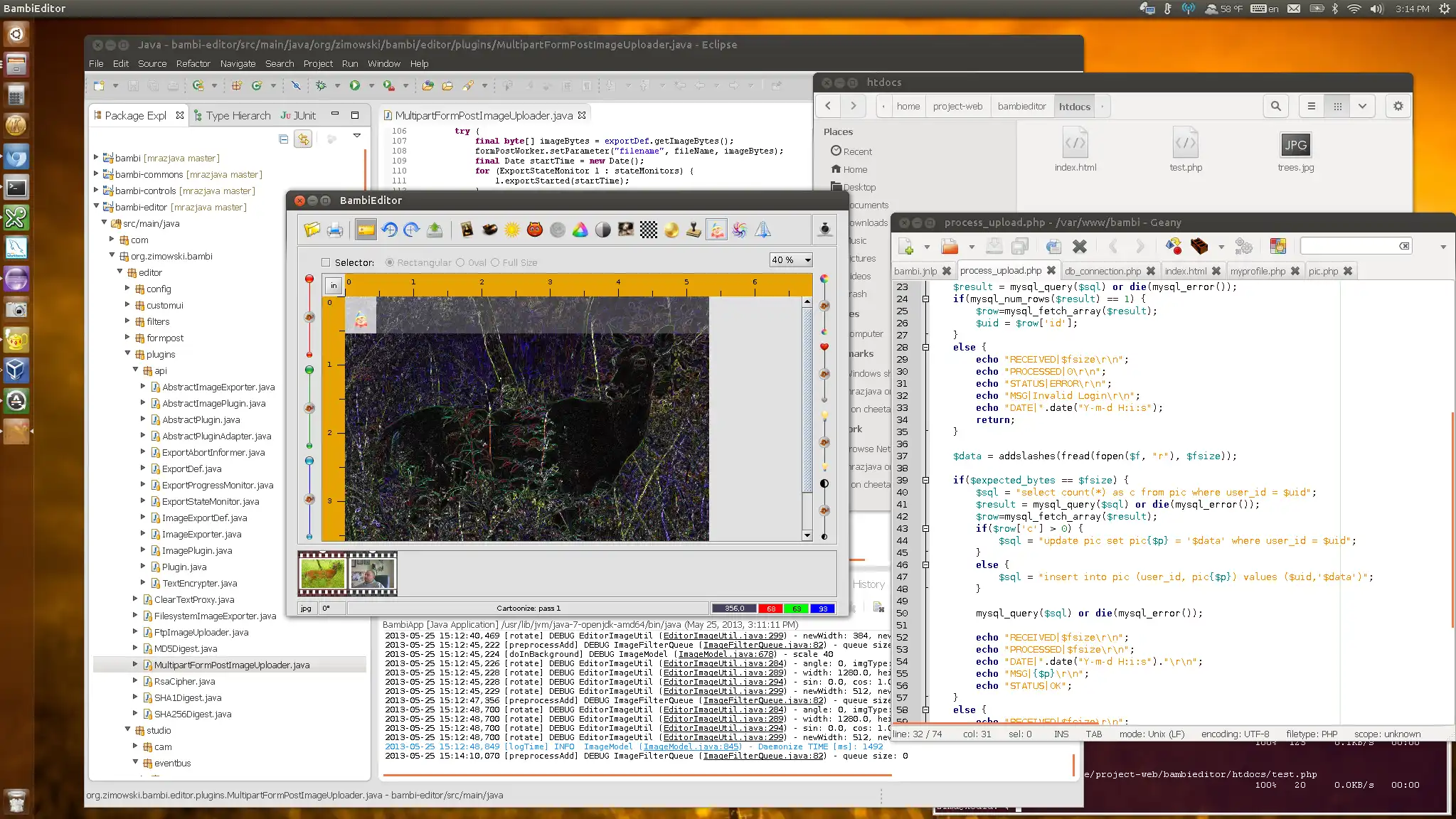
Task: Click the upload export tray icon
Action: point(435,230)
